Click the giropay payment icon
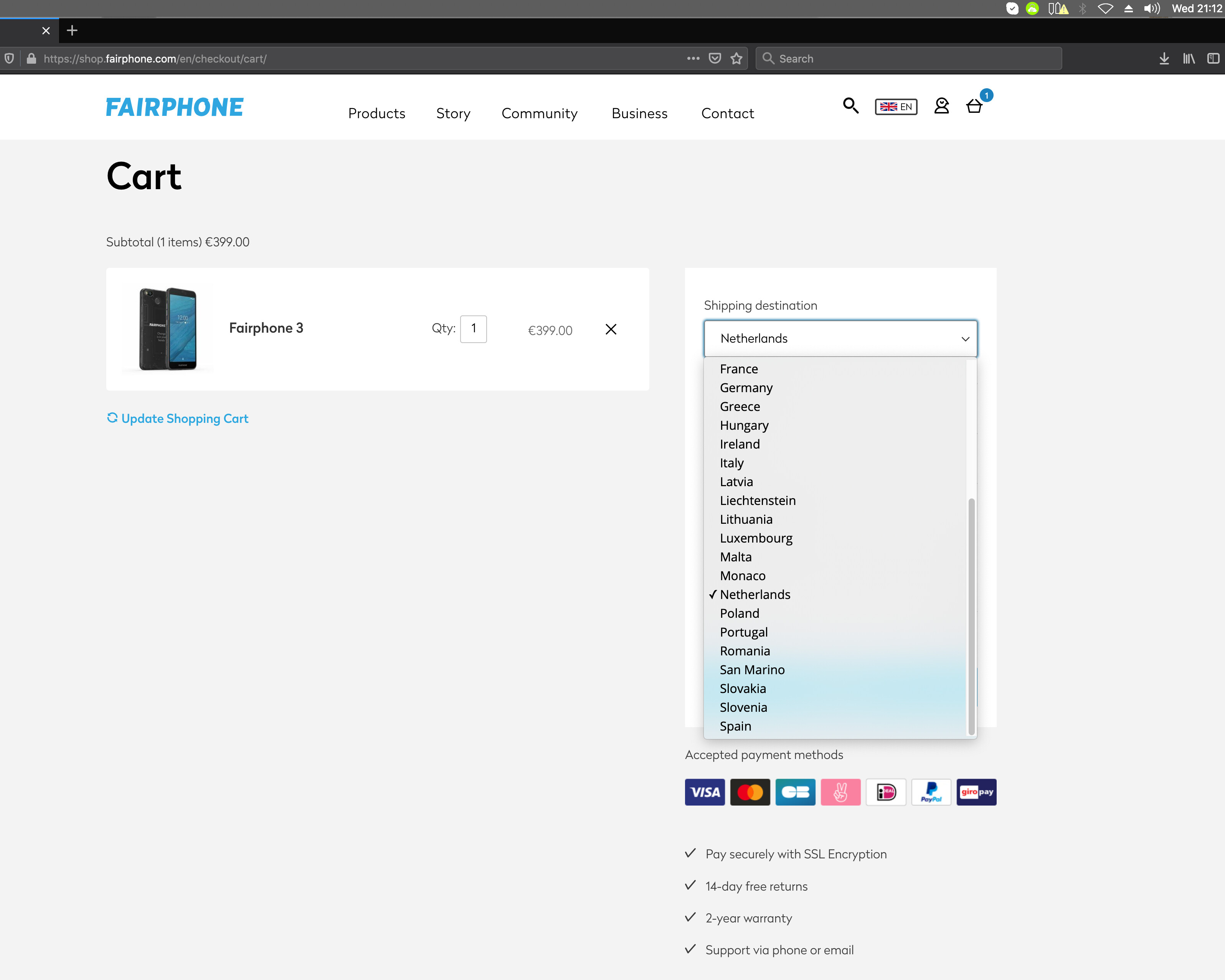The image size is (1225, 980). click(x=977, y=792)
